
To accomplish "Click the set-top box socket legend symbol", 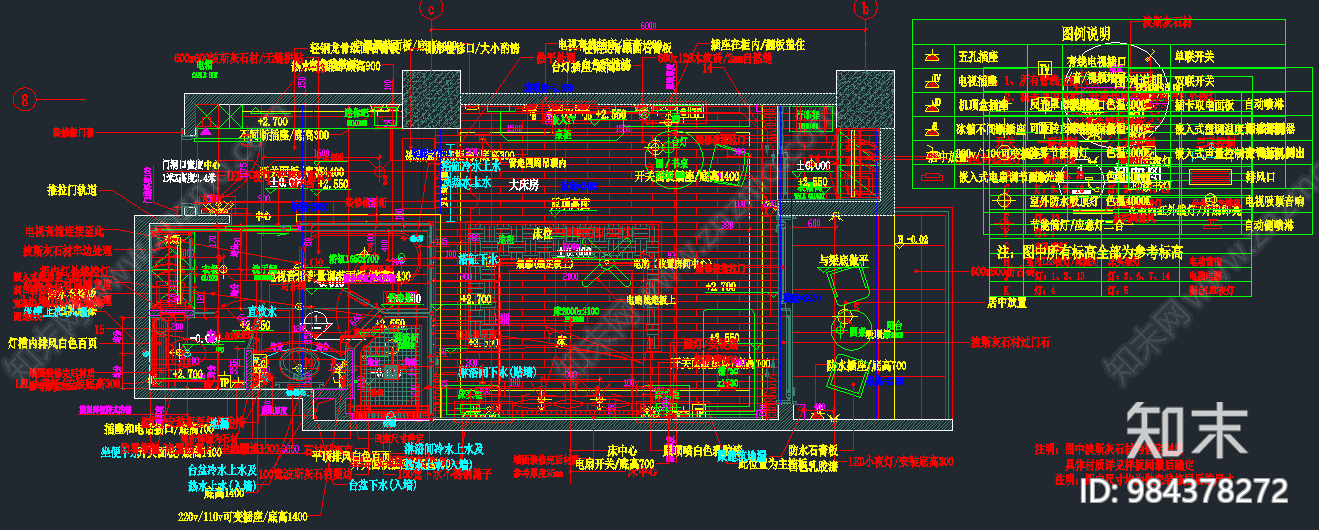I will pyautogui.click(x=934, y=104).
